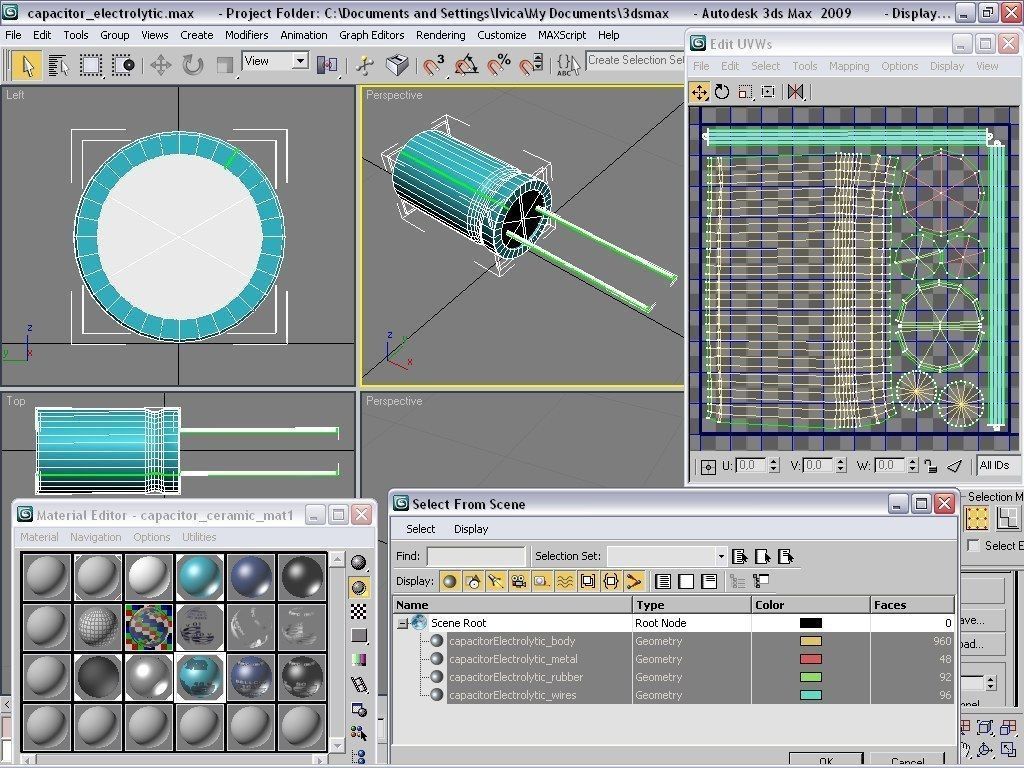Open the Utilities menu in Material Editor

click(x=199, y=537)
